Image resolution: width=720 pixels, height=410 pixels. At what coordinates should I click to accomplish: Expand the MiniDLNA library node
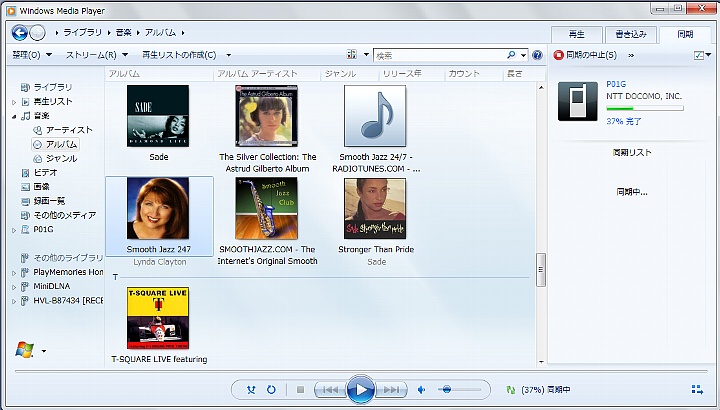14,287
